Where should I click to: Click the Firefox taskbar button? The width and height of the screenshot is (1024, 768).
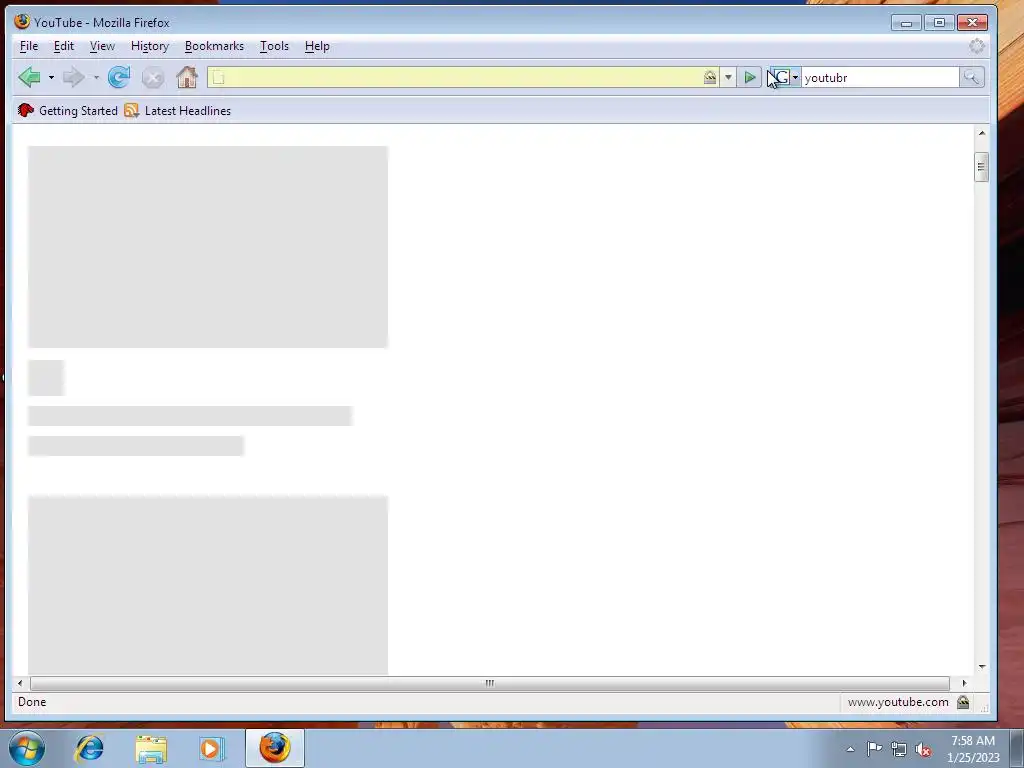point(275,748)
